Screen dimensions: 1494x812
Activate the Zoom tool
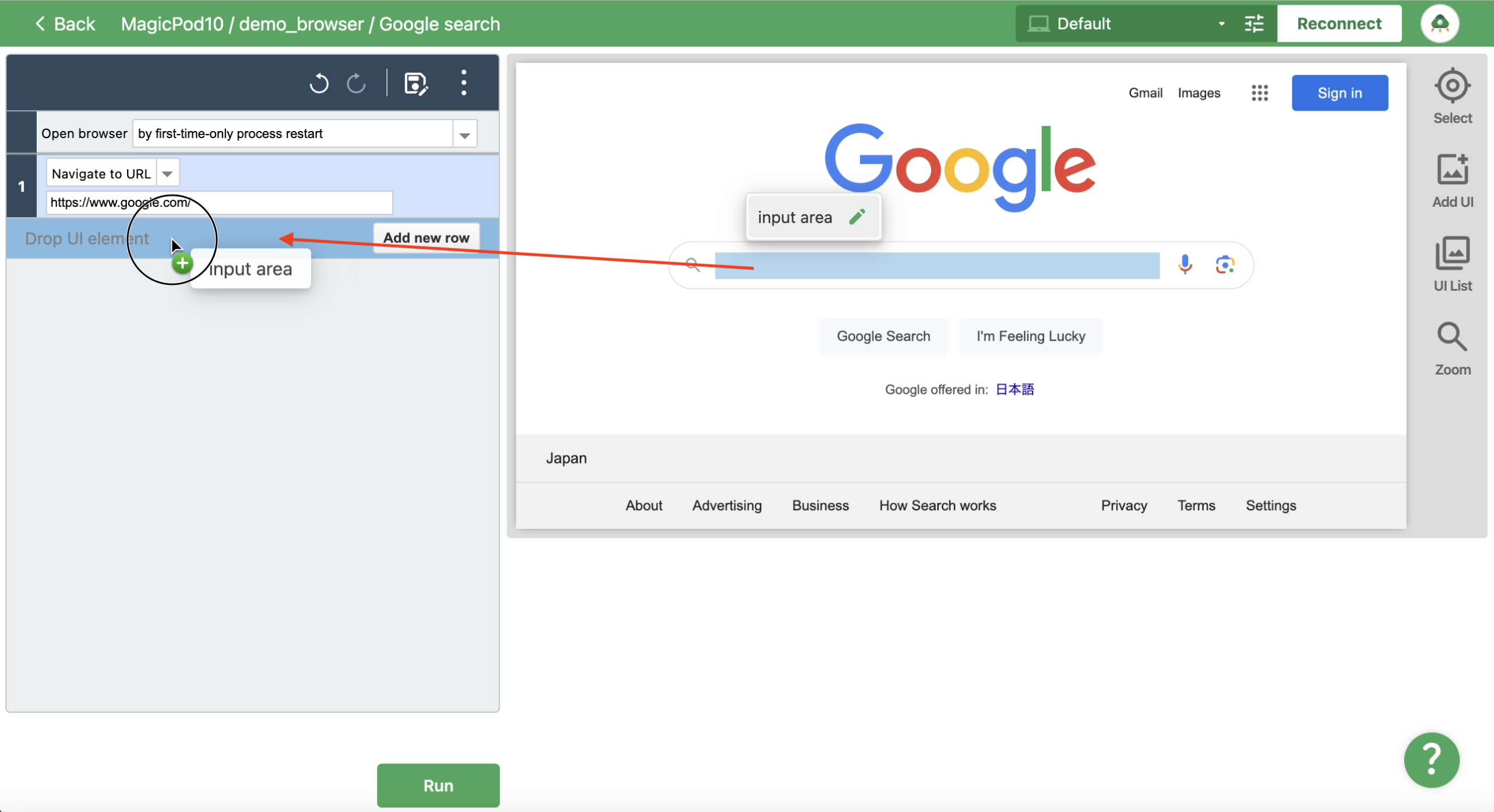1453,349
